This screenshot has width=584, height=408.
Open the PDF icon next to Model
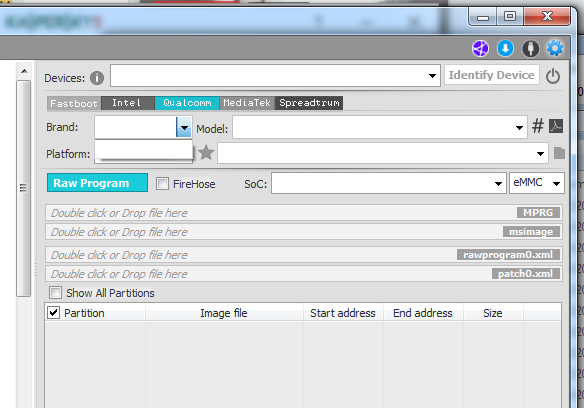tap(556, 126)
